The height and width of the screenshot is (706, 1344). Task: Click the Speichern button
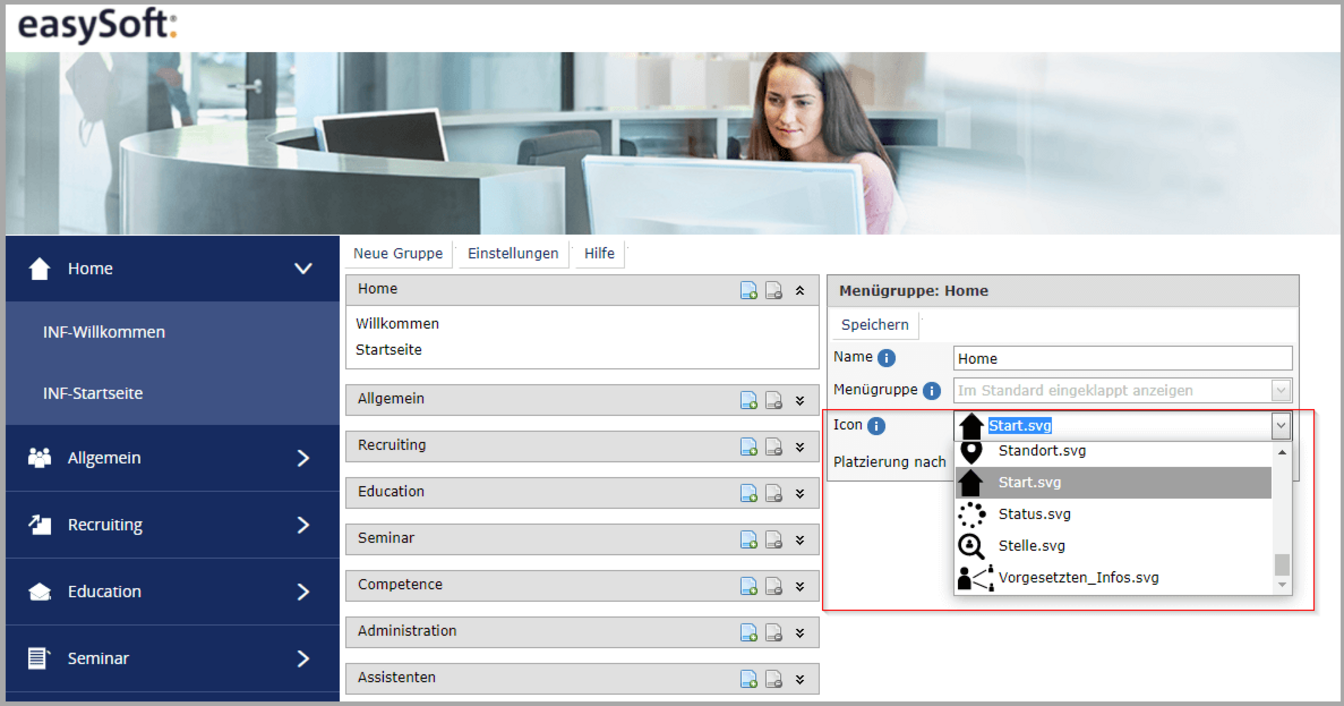[x=874, y=325]
